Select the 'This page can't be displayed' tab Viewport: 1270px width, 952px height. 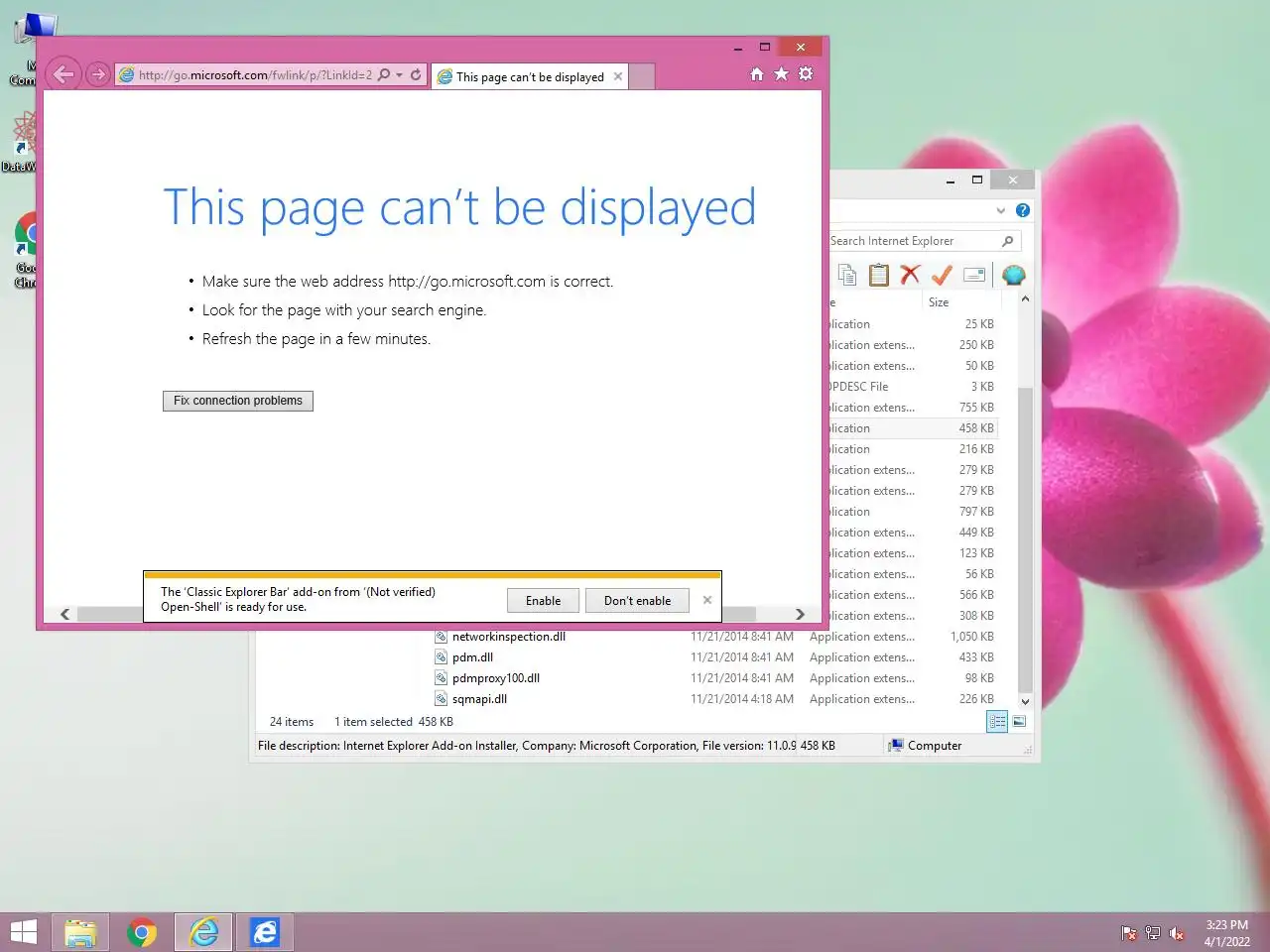pyautogui.click(x=530, y=76)
